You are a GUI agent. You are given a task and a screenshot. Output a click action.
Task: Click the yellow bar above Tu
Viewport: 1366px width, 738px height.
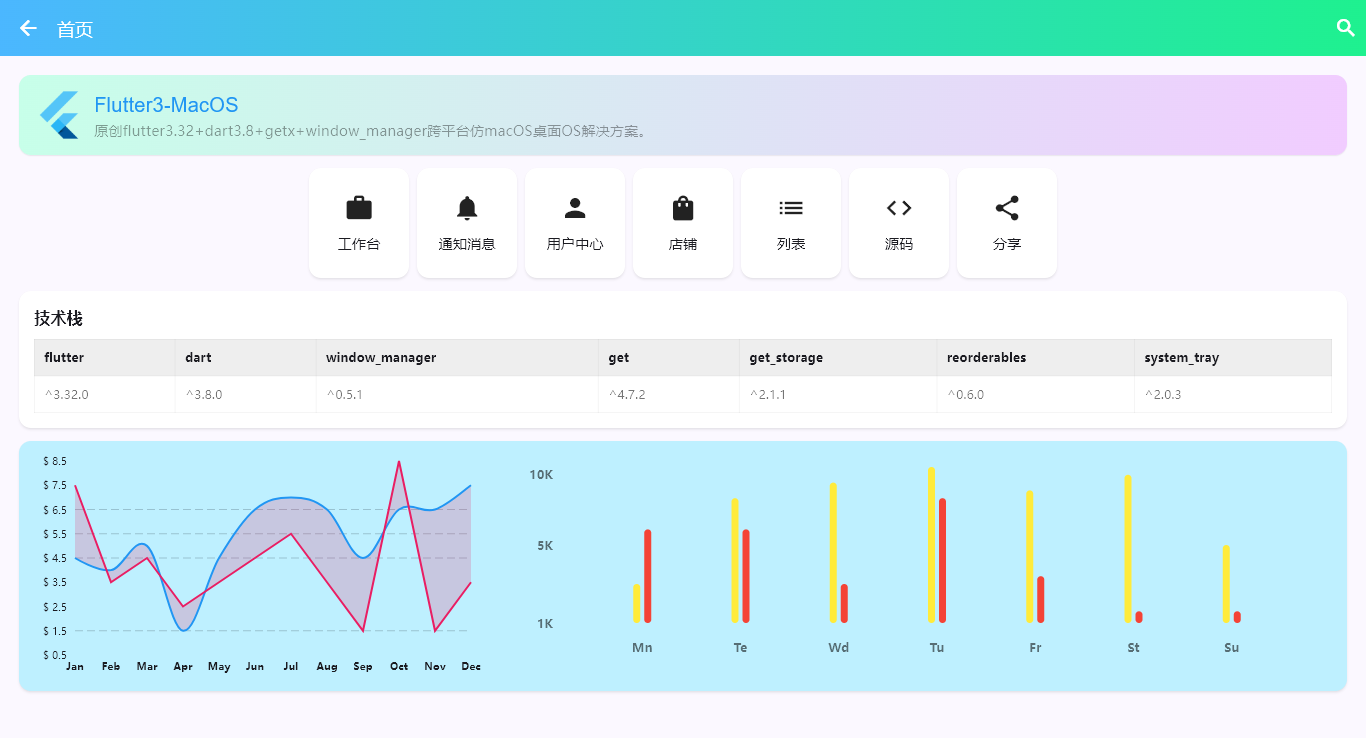pos(931,545)
